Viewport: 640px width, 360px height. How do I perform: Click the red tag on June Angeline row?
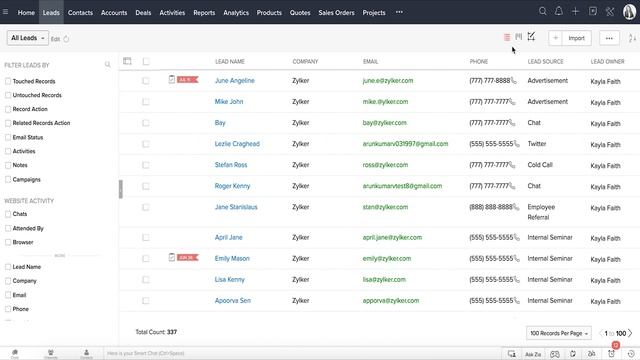pos(188,80)
